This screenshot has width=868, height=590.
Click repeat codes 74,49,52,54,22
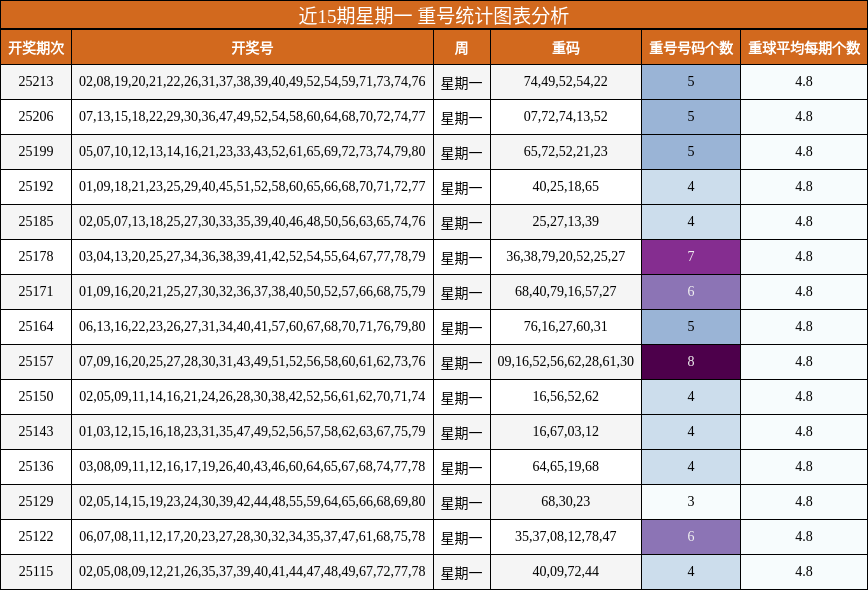[566, 81]
